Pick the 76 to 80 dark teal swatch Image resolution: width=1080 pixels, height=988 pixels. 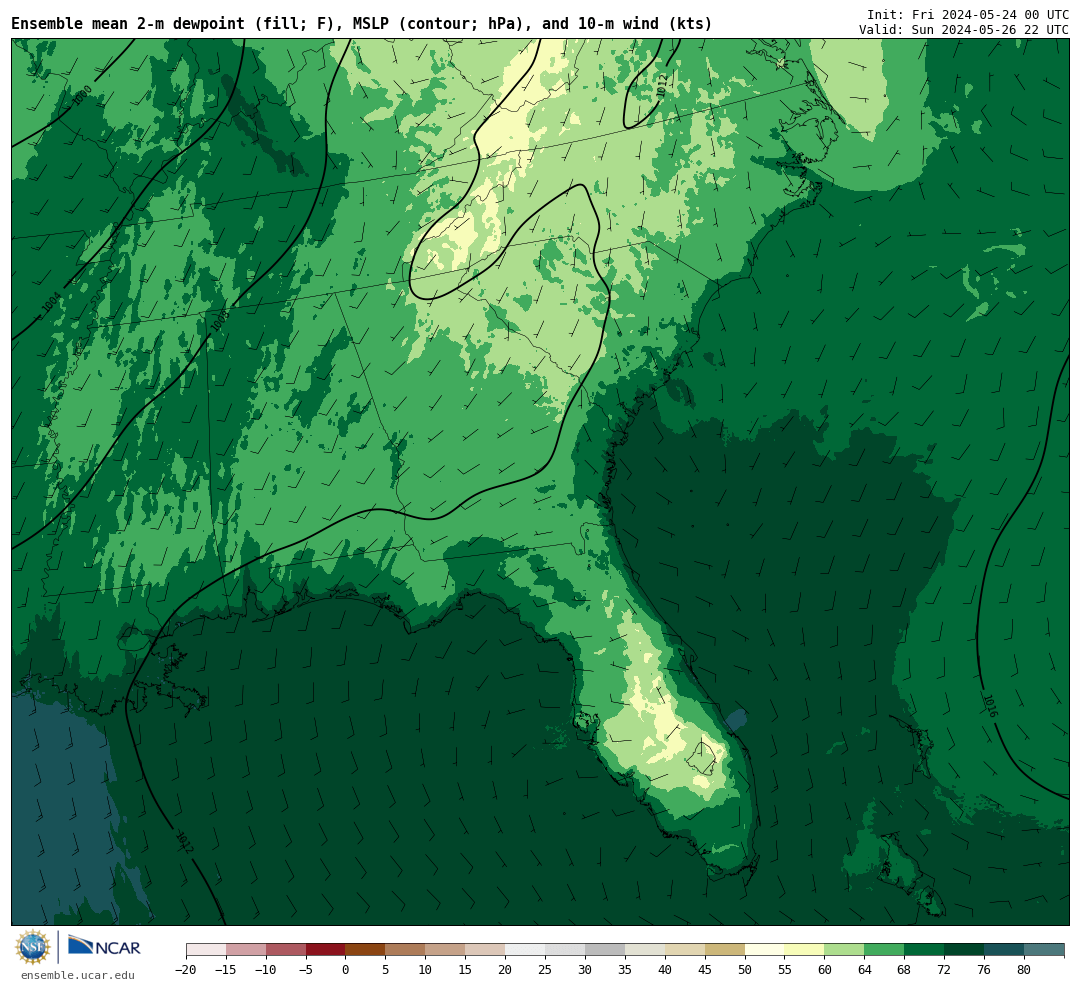(1005, 950)
